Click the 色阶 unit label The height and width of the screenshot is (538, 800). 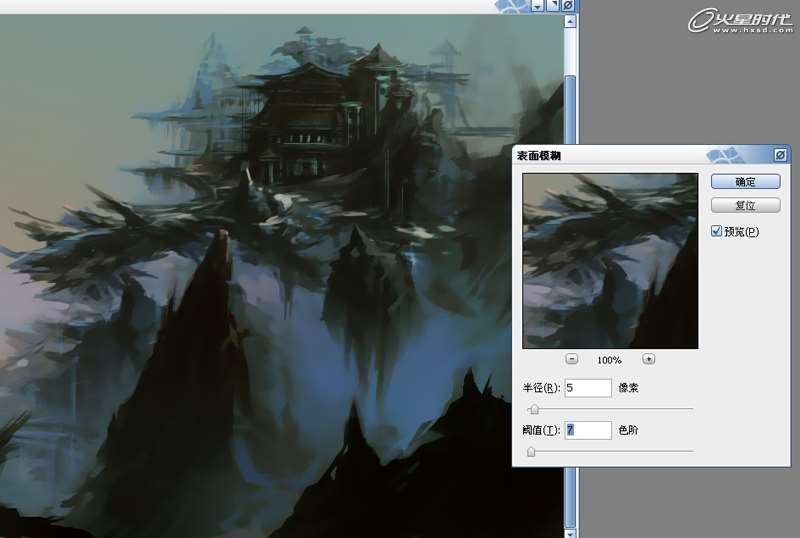[628, 430]
